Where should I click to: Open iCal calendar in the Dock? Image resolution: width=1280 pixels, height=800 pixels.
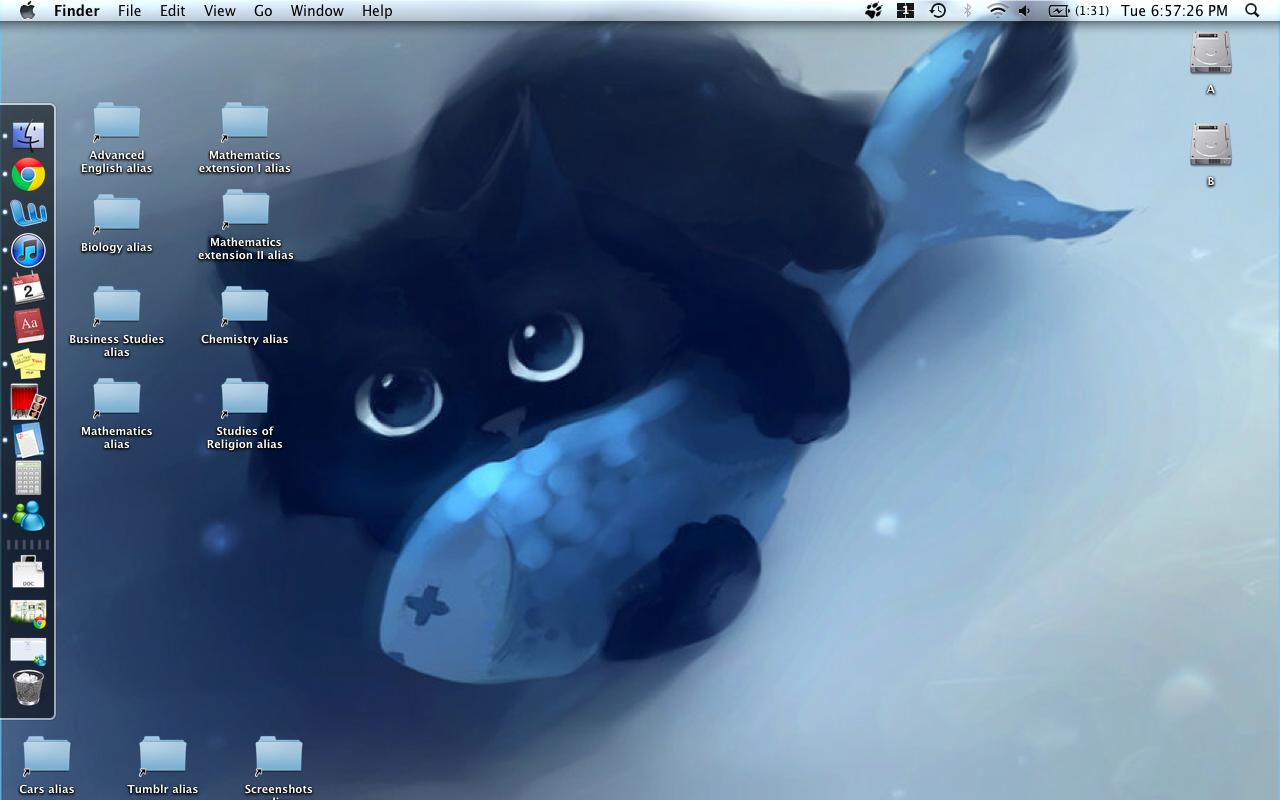[x=28, y=288]
